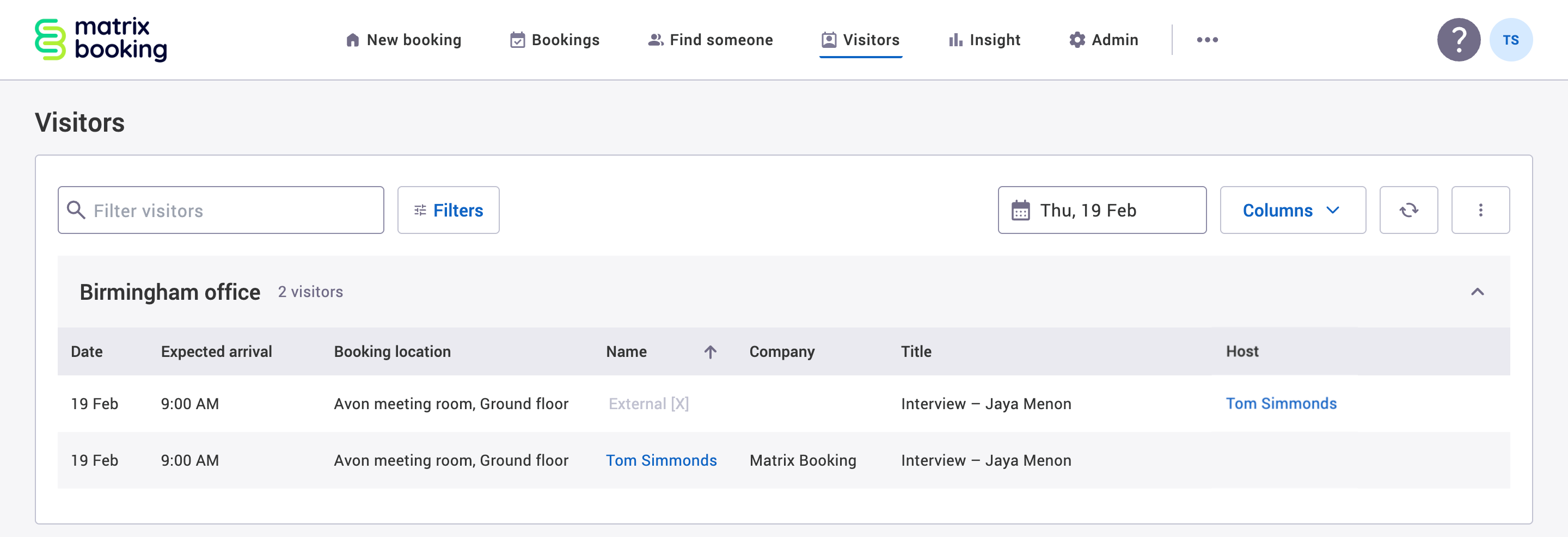Open host link Tom Simmonds

coord(1281,403)
